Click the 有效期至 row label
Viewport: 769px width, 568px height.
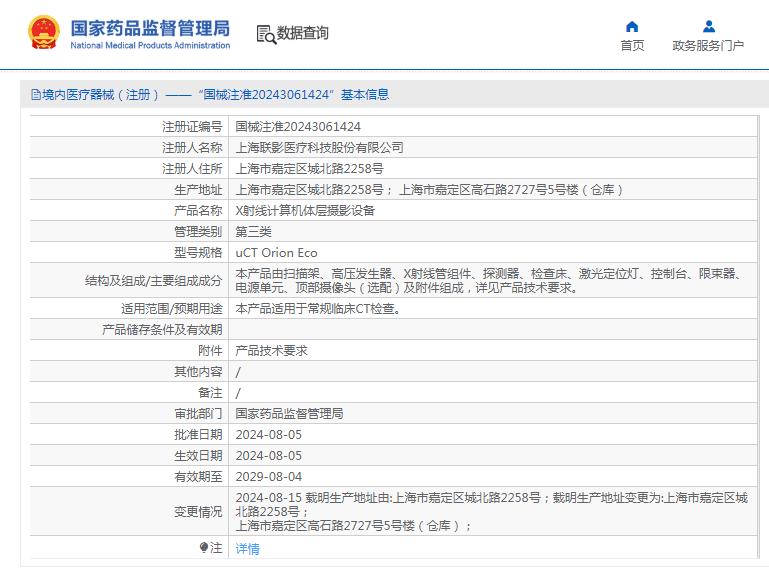click(198, 477)
